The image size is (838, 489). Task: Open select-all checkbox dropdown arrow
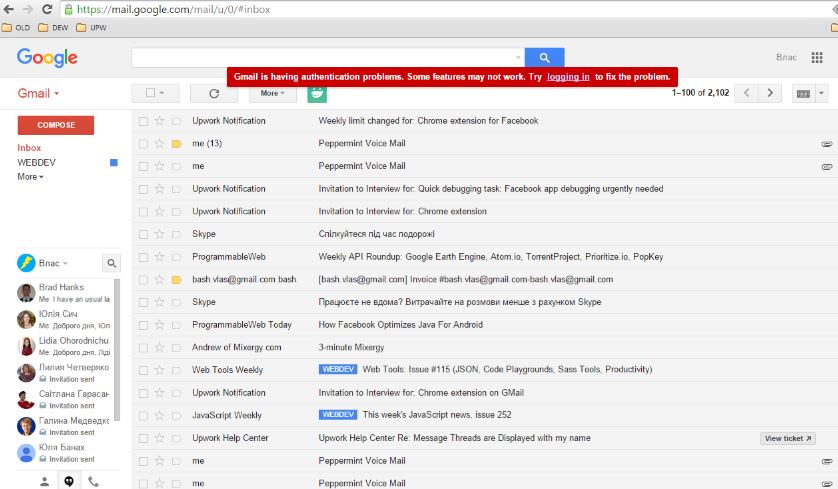162,93
